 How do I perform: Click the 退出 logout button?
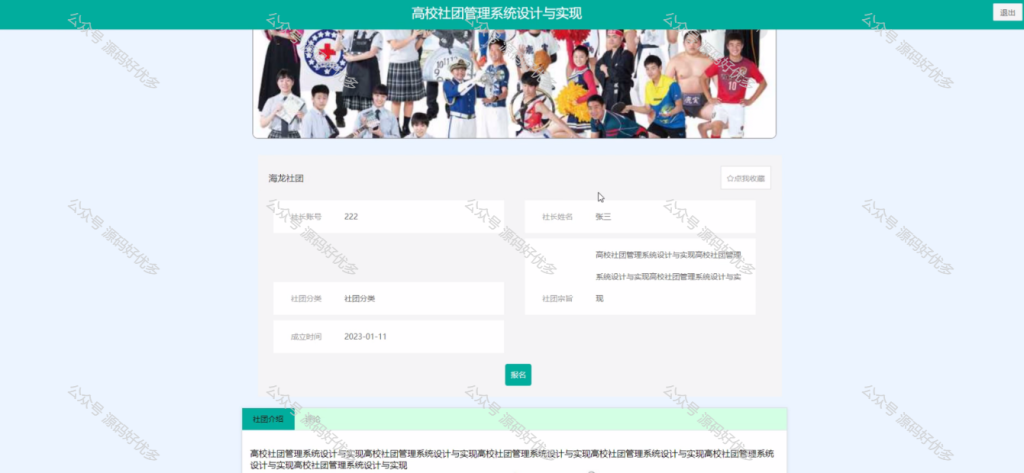click(x=1007, y=12)
